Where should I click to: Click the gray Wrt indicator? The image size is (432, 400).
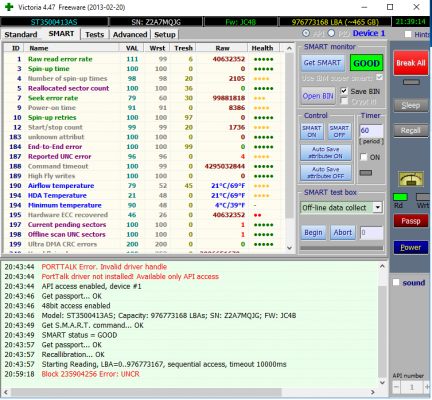pos(423,197)
